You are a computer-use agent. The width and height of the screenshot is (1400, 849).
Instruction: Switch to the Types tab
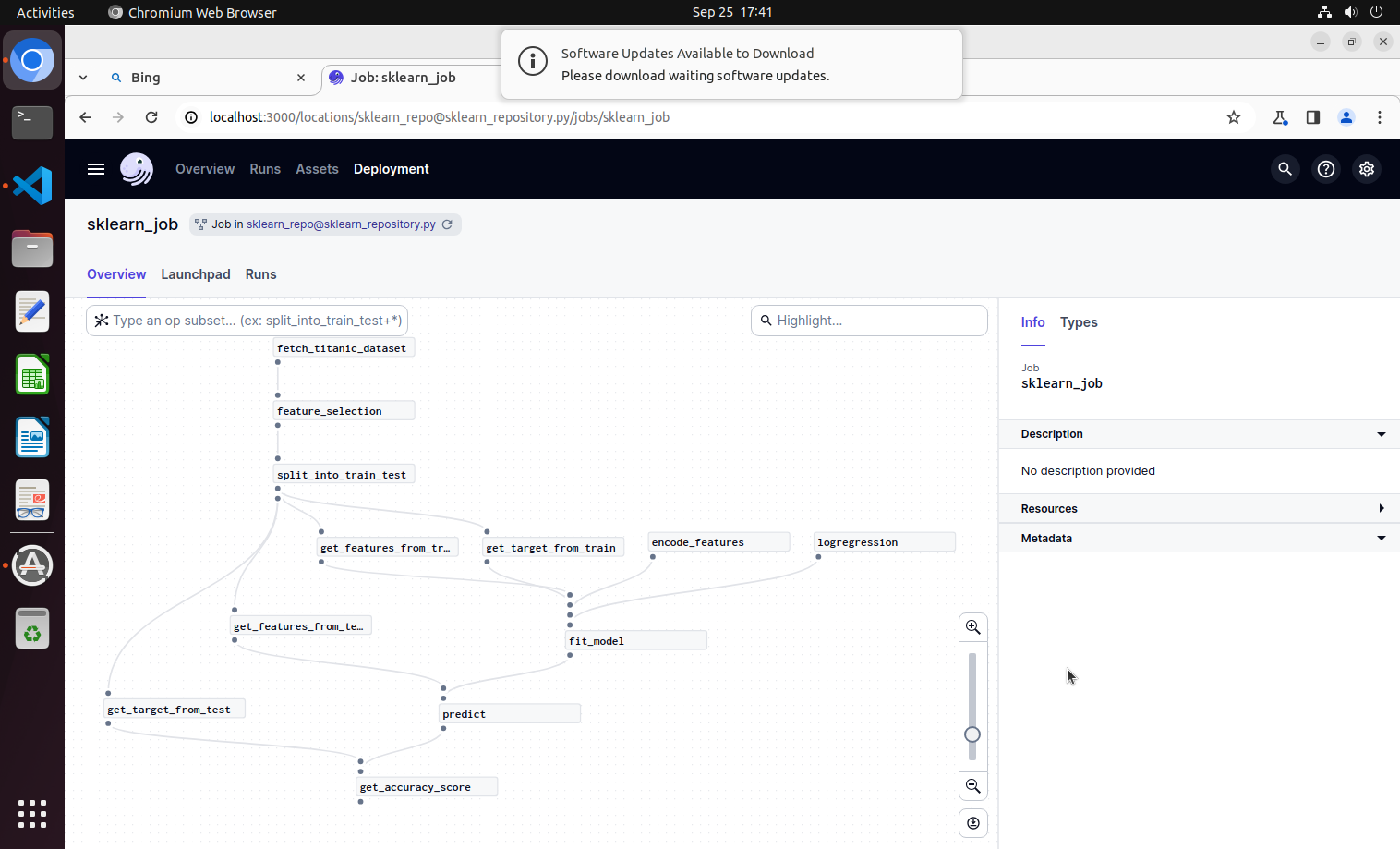pos(1079,322)
